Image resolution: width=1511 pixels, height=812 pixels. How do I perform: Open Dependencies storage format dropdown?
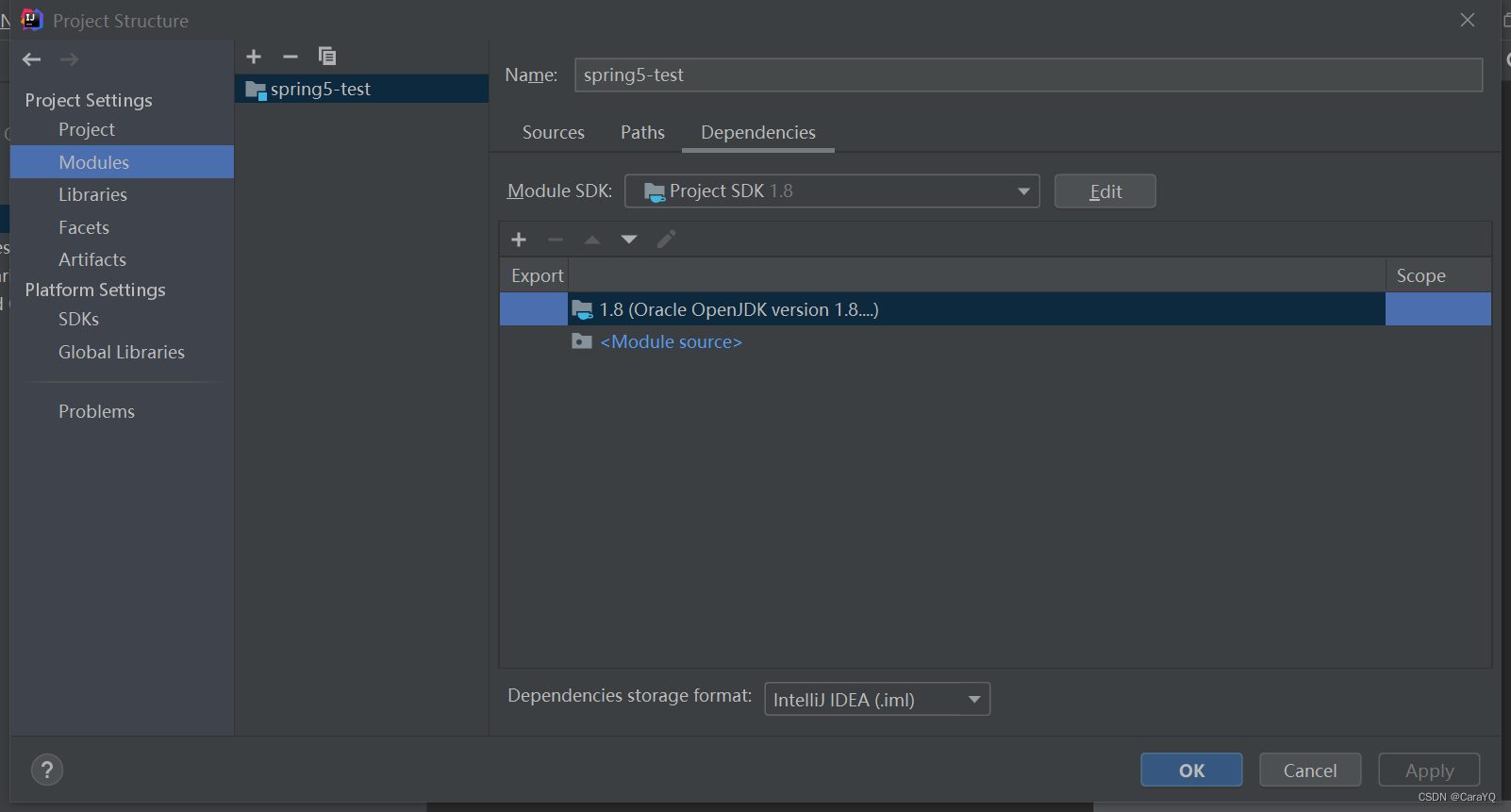877,699
